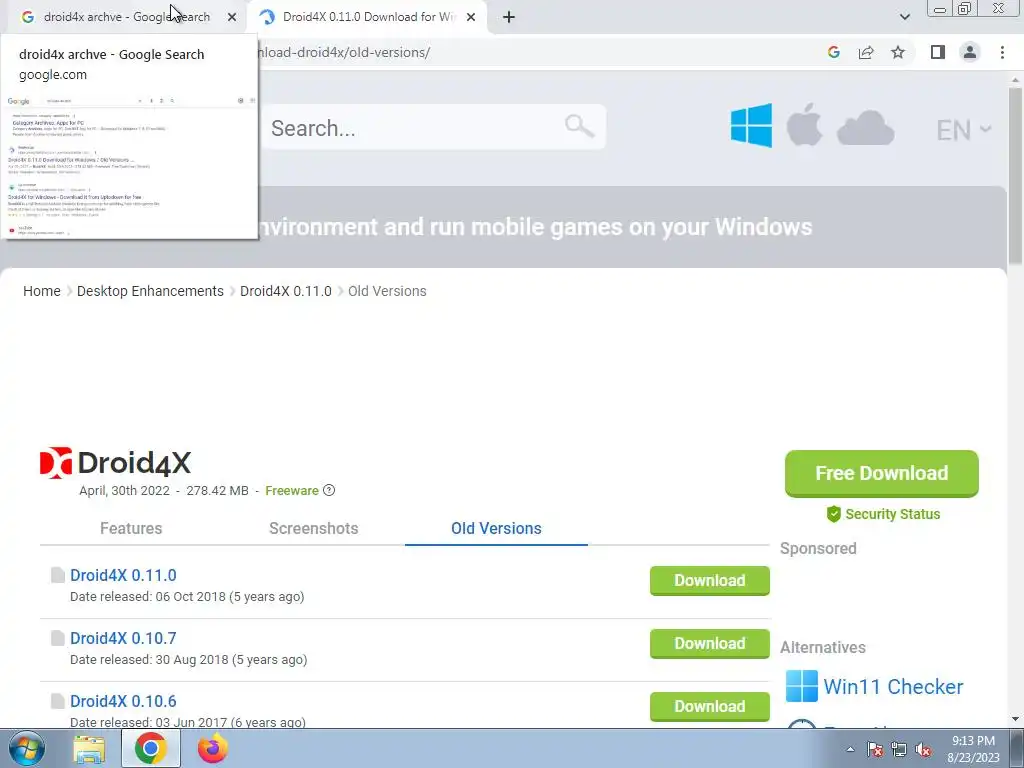This screenshot has height=768, width=1024.
Task: Click the Free Download button
Action: (x=882, y=473)
